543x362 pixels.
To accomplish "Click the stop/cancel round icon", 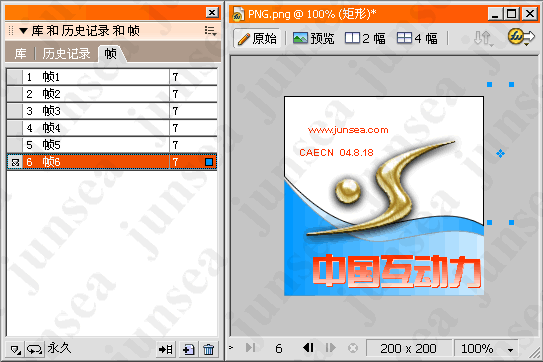I will [353, 348].
